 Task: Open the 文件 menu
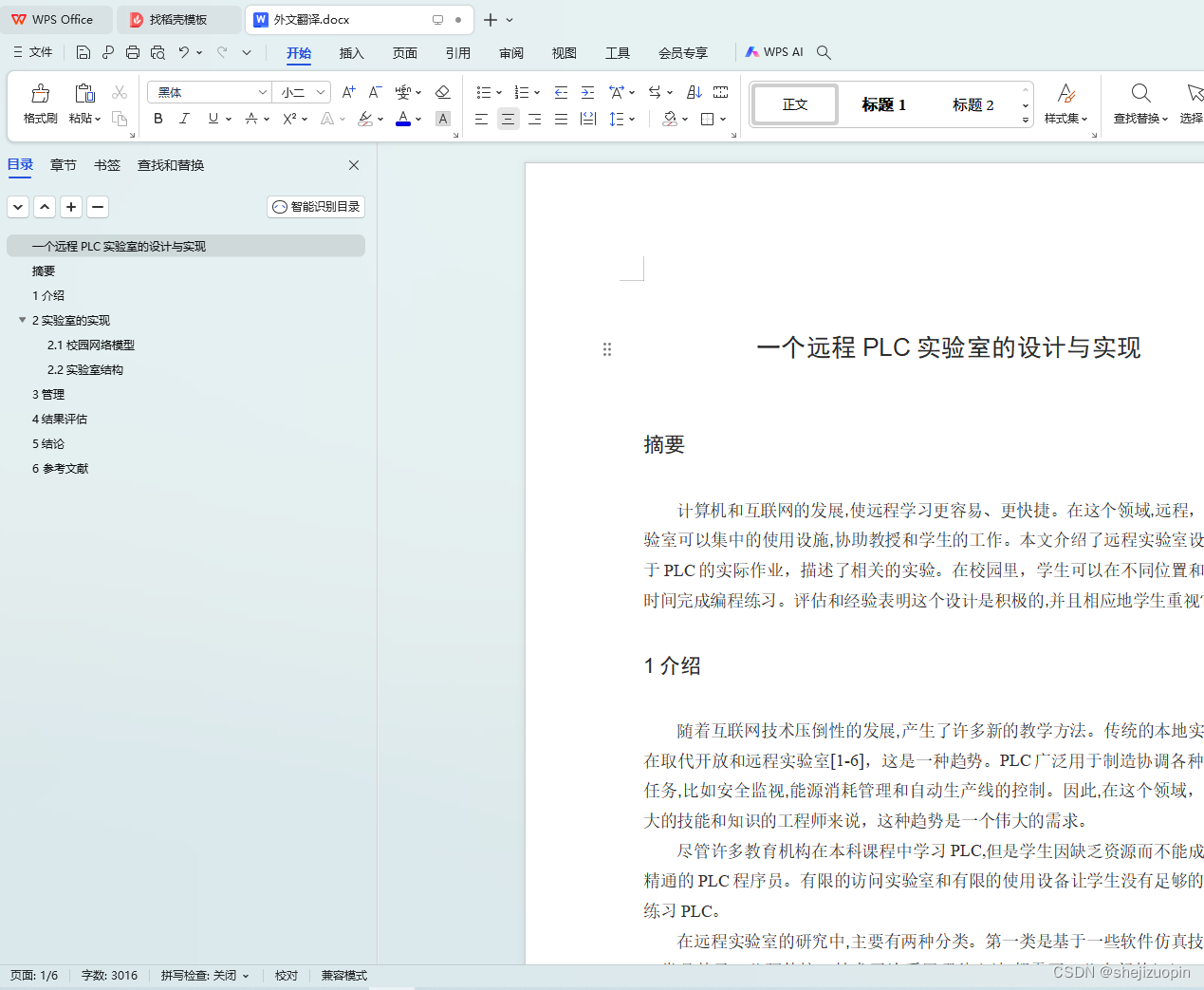pyautogui.click(x=32, y=52)
